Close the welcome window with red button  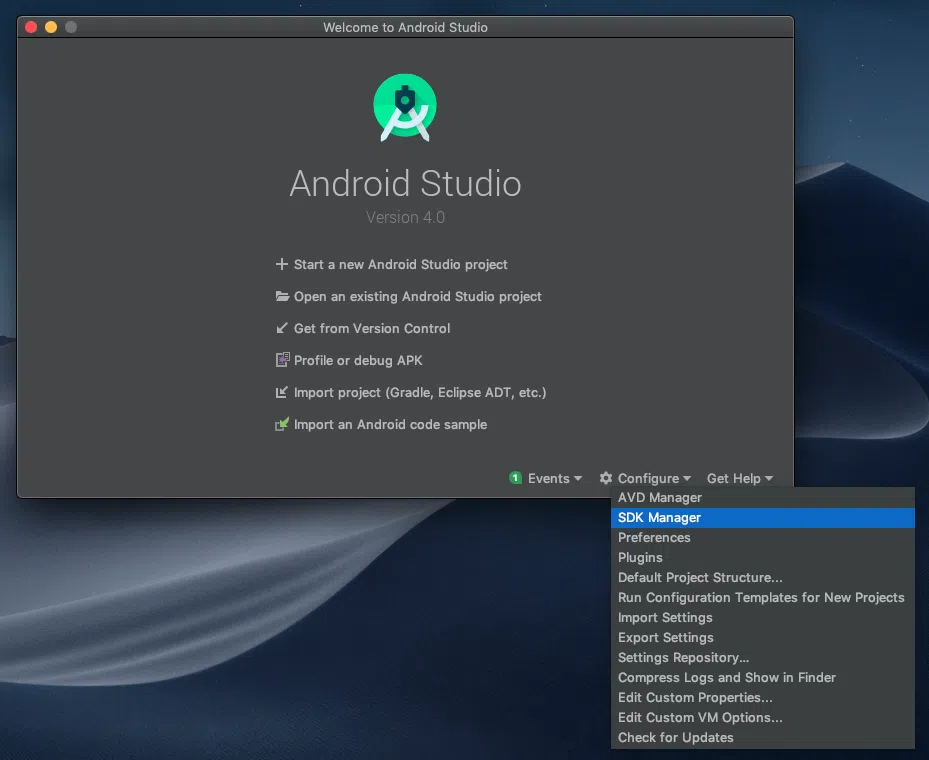click(x=31, y=27)
